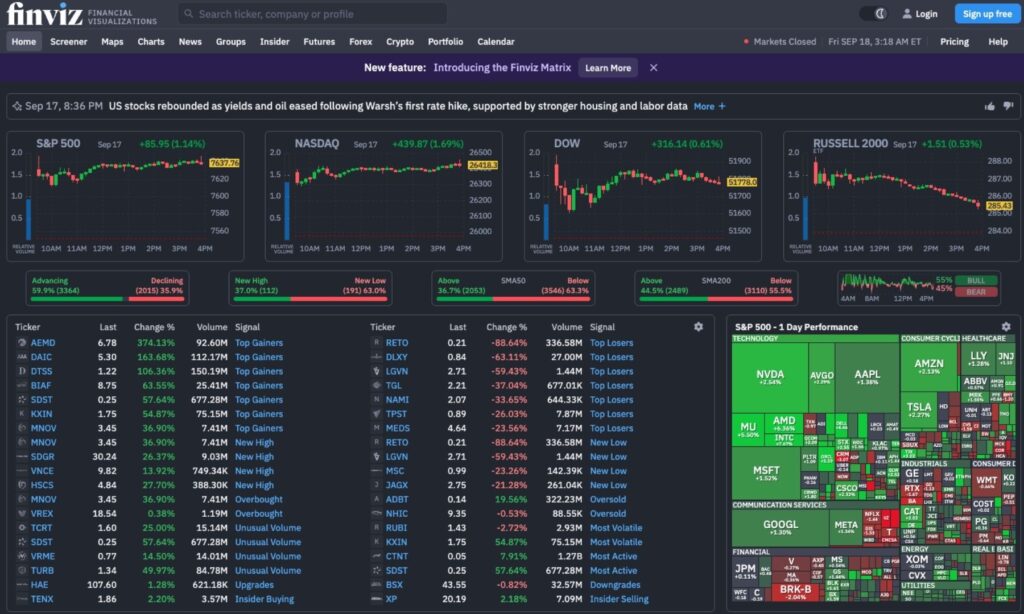
Task: Toggle dark mode moon switch
Action: coord(873,14)
